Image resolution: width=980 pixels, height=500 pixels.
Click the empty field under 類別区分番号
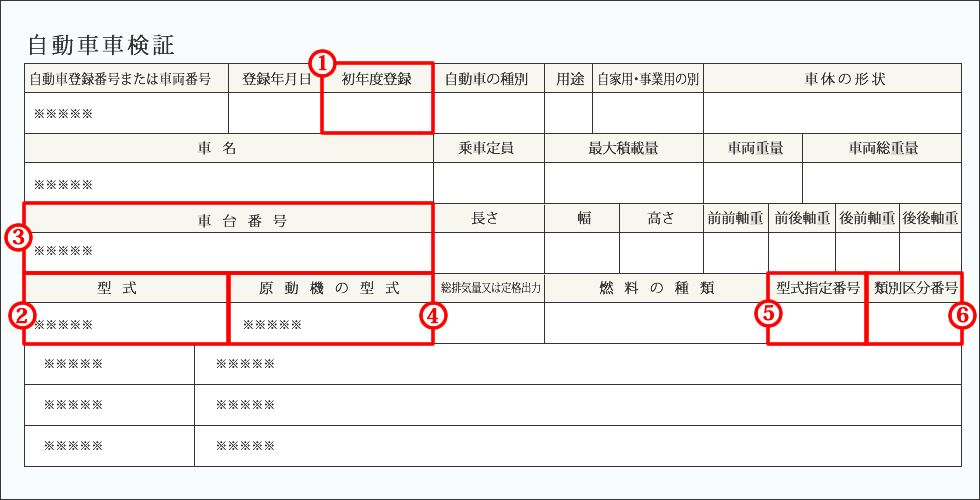(914, 323)
